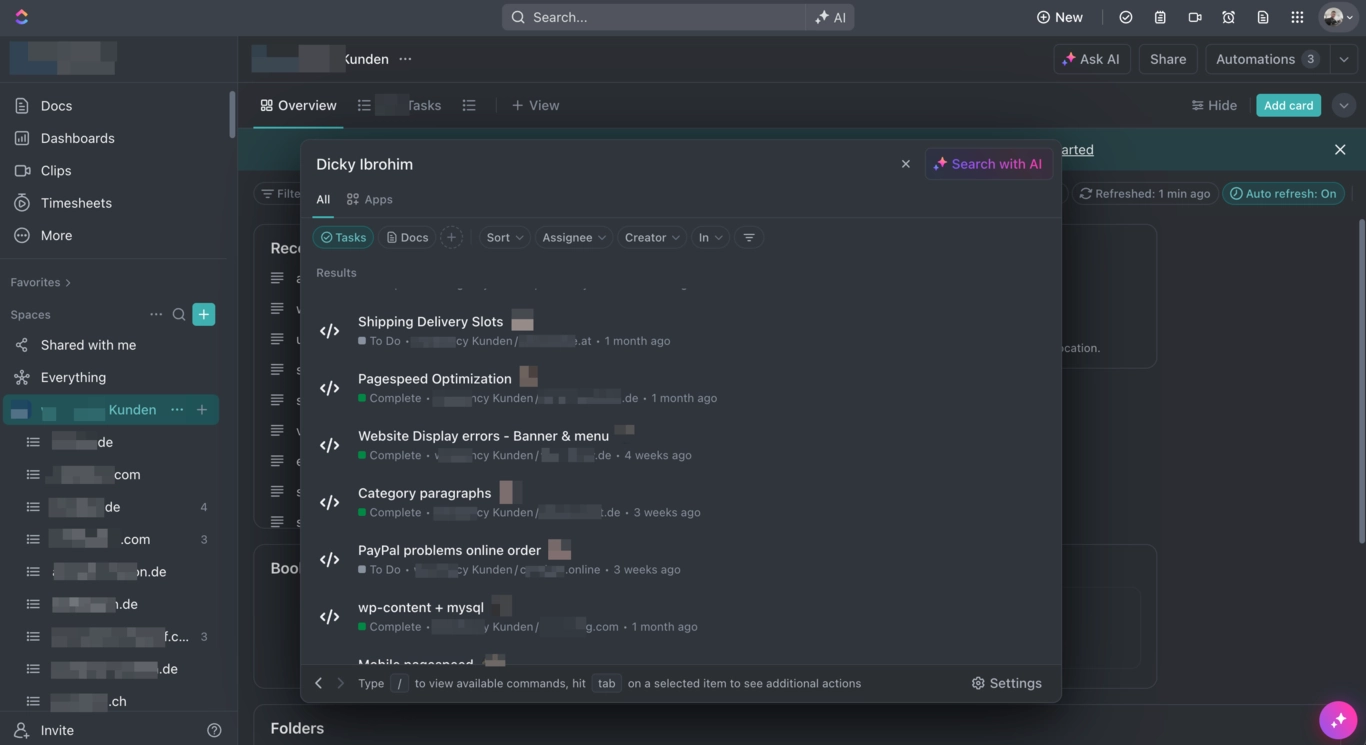Click the Search with AI button
The width and height of the screenshot is (1366, 745).
click(988, 164)
